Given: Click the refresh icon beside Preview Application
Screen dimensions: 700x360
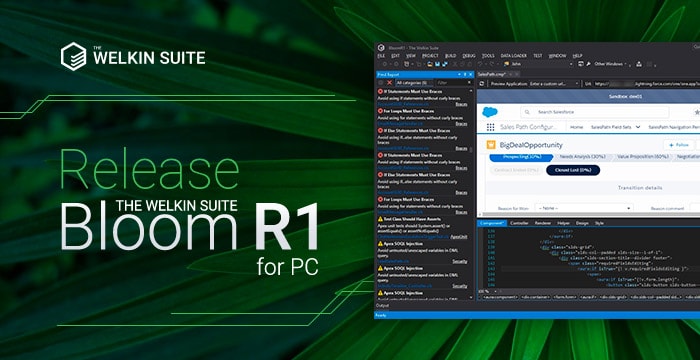Looking at the screenshot, I should (481, 84).
